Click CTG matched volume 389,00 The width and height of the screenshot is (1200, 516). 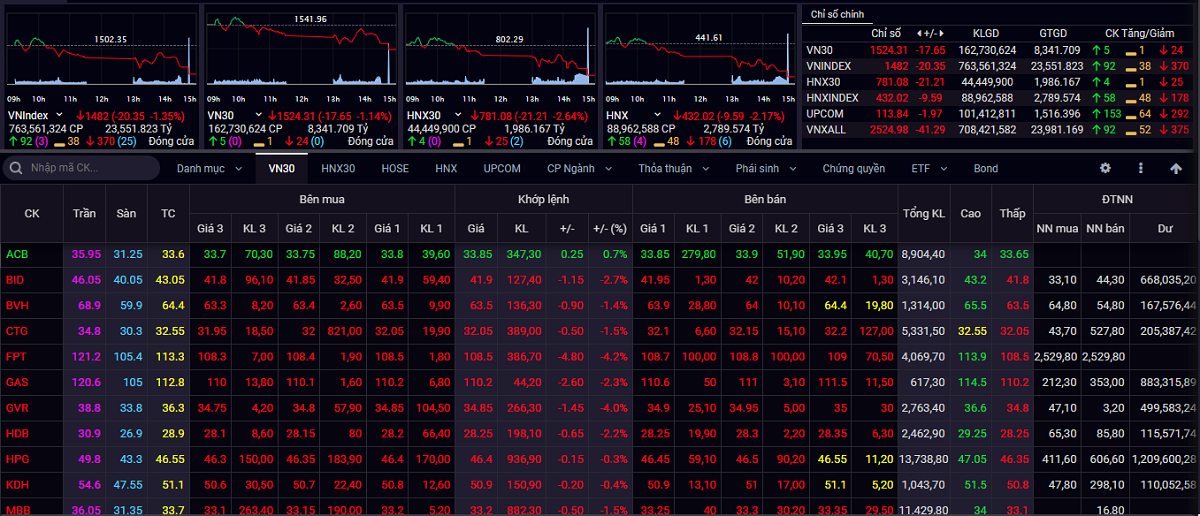(x=524, y=330)
